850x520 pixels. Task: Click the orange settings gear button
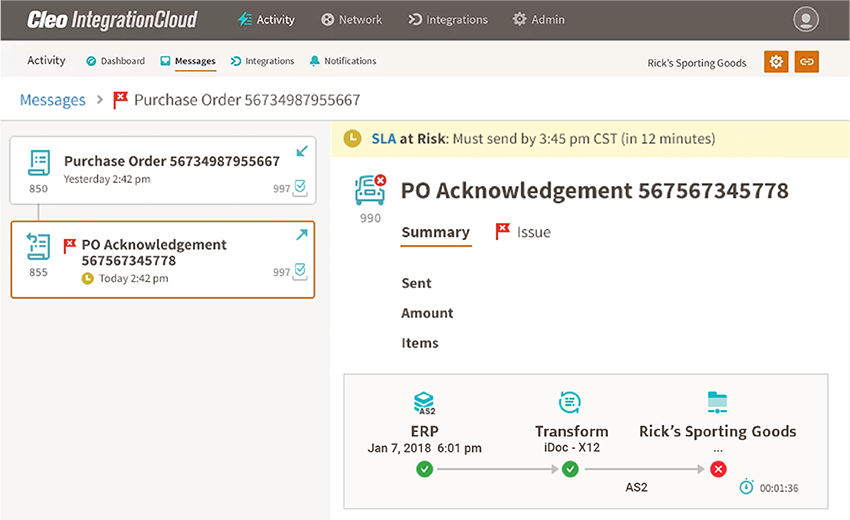(x=776, y=62)
